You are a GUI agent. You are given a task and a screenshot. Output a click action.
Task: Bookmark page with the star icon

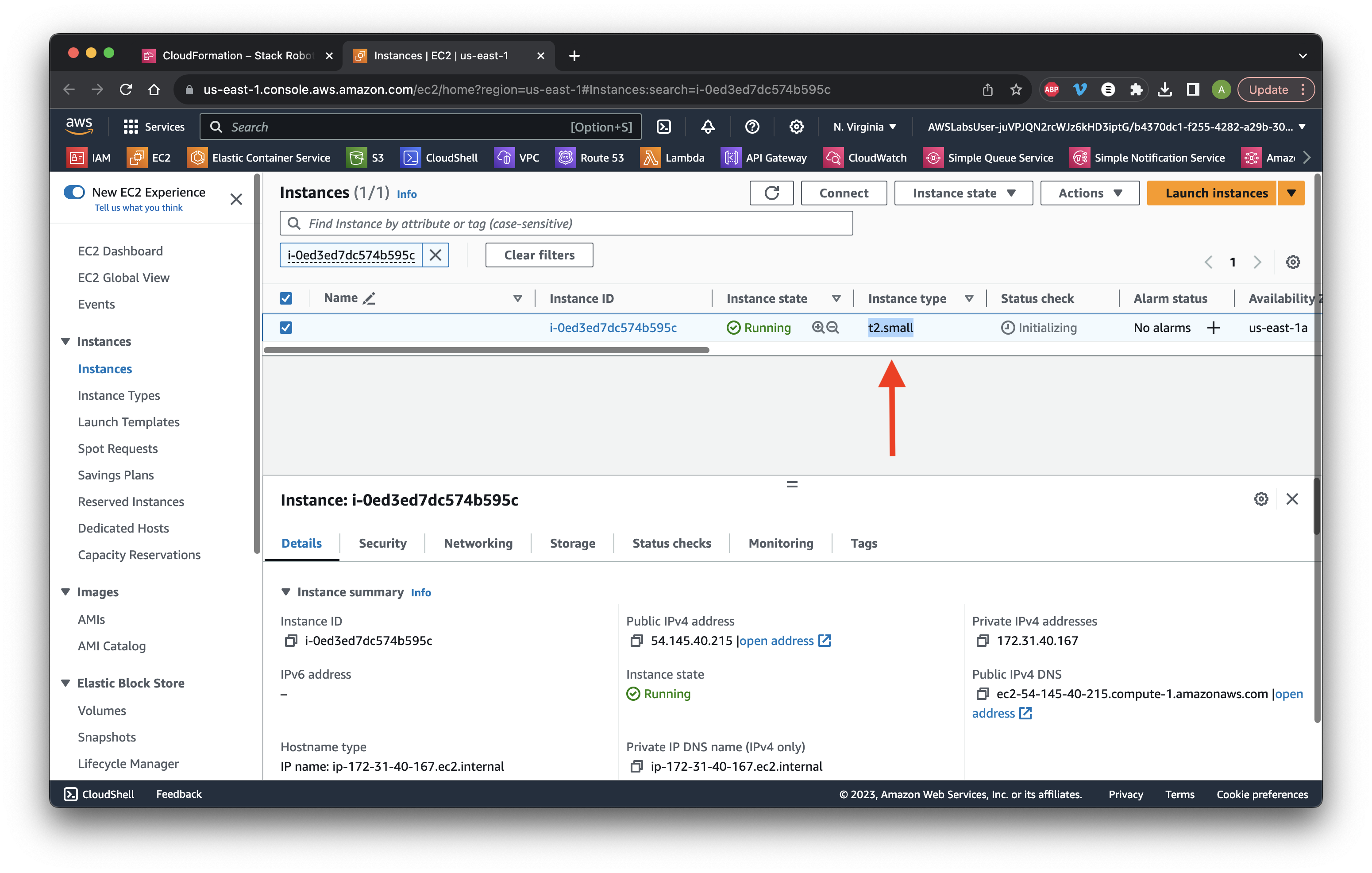coord(1016,89)
